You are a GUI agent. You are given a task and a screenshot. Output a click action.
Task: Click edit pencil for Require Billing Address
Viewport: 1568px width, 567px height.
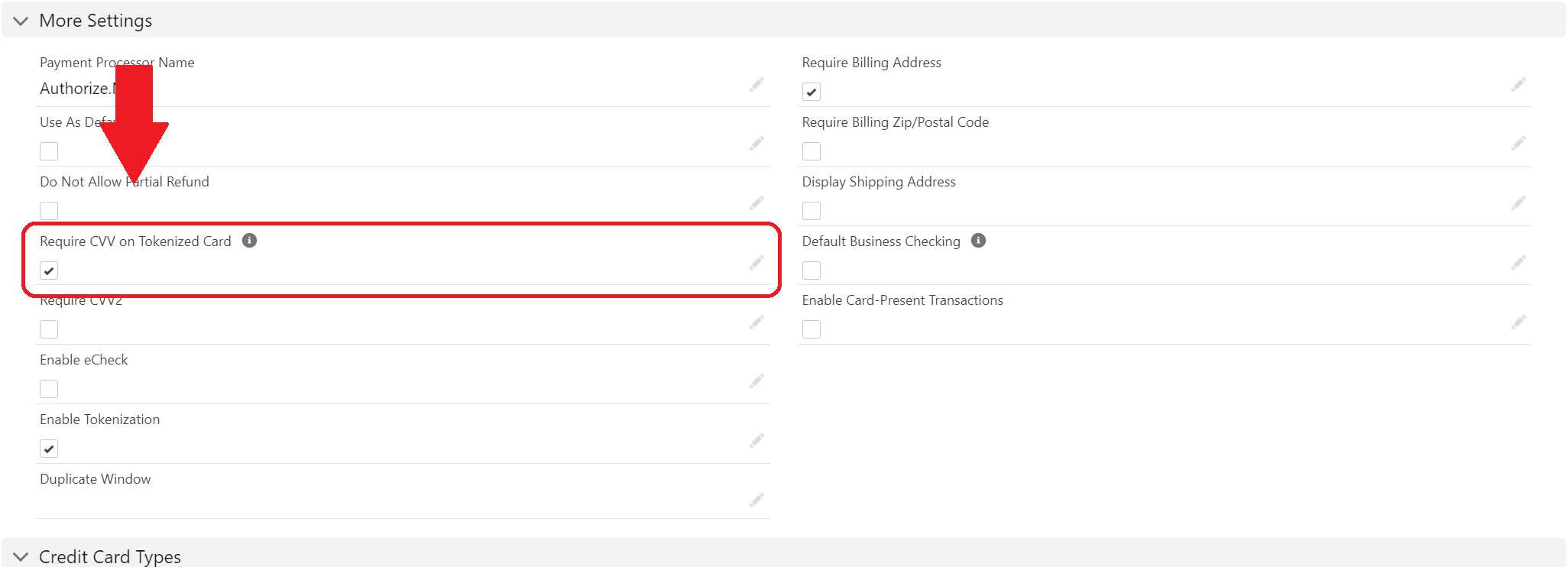pos(1518,85)
